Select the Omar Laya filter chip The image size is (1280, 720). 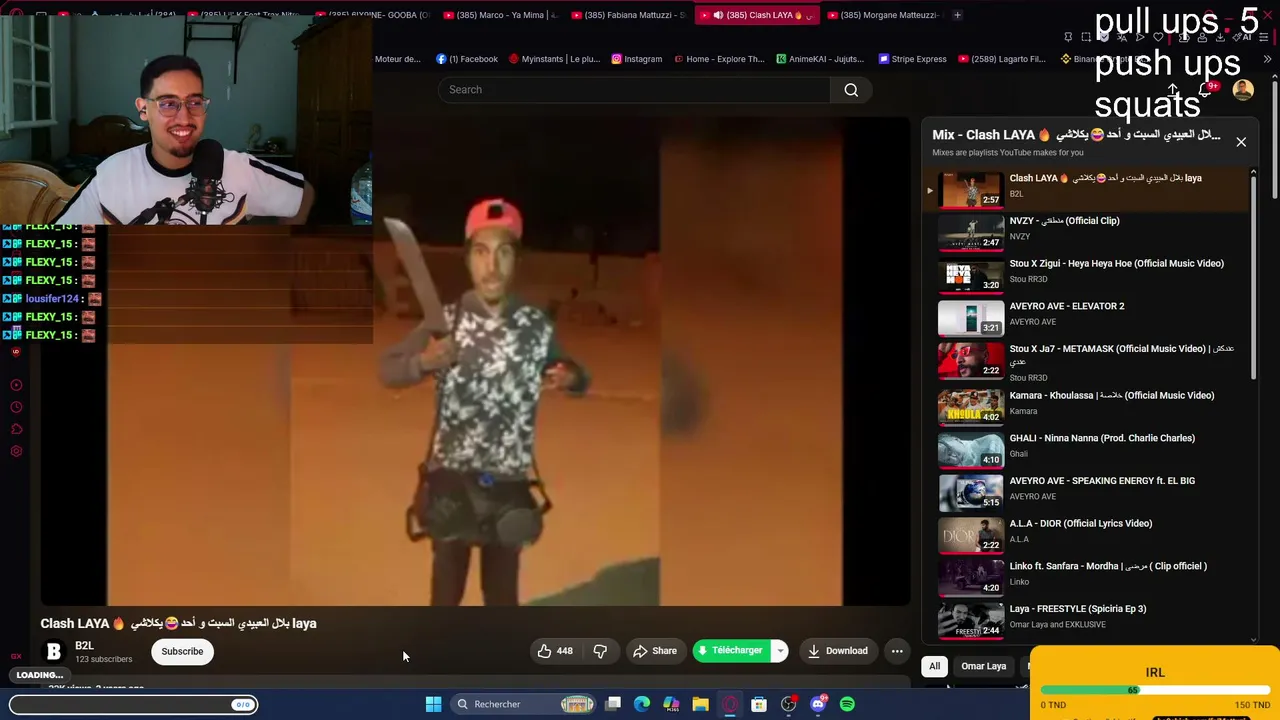pos(983,666)
